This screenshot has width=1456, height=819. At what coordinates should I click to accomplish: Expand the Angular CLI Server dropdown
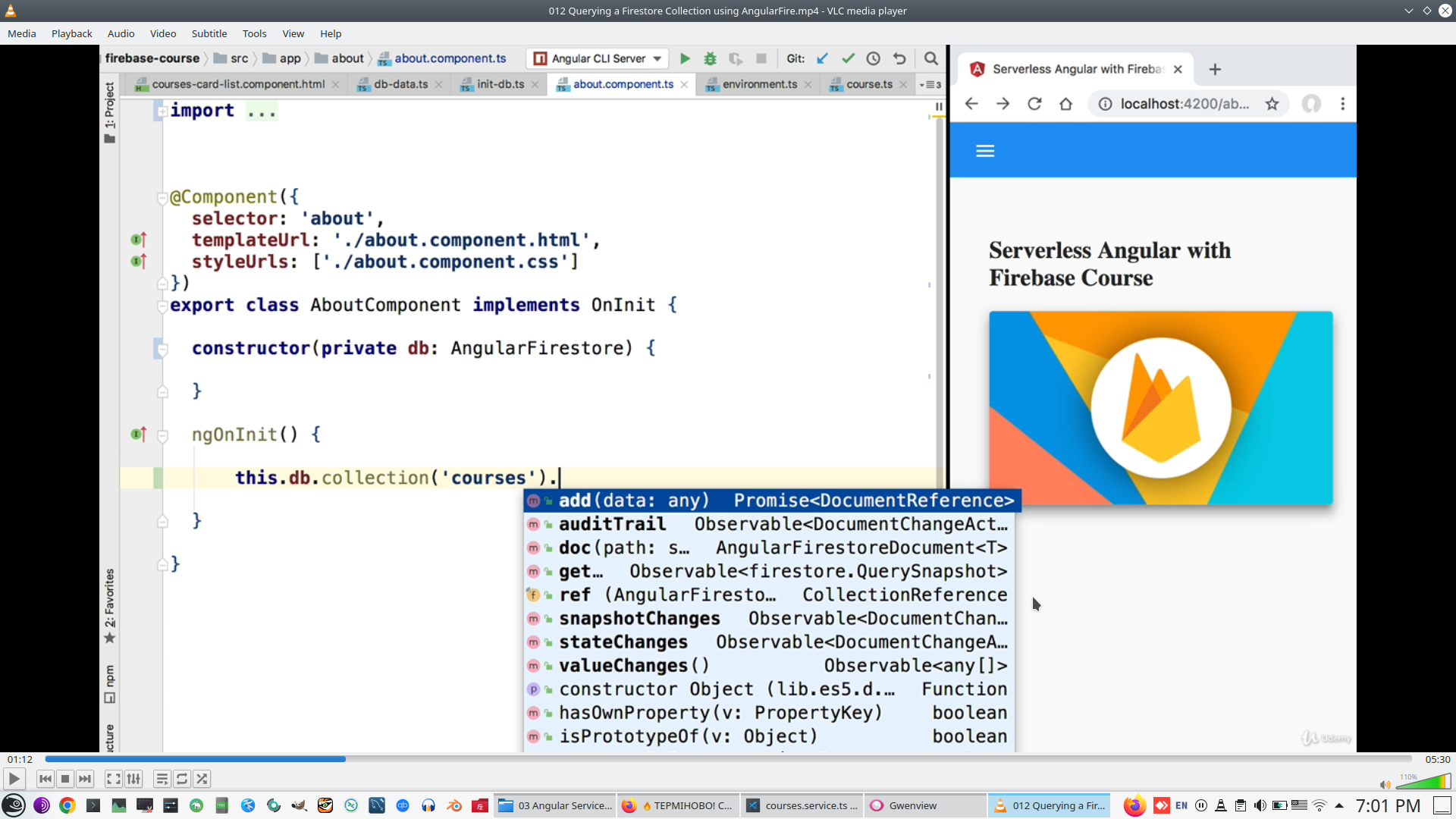657,58
